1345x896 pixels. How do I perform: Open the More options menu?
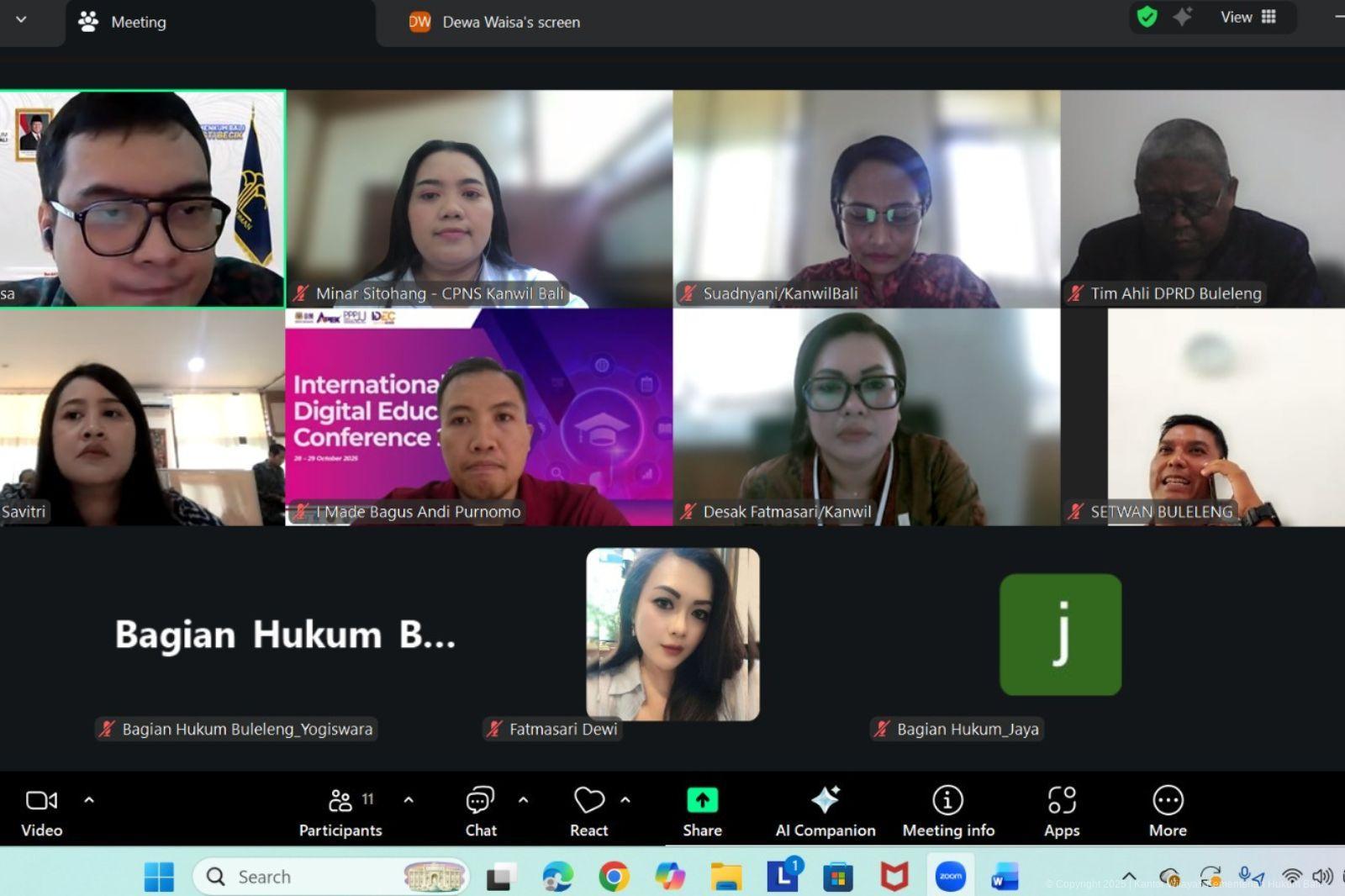[1168, 812]
